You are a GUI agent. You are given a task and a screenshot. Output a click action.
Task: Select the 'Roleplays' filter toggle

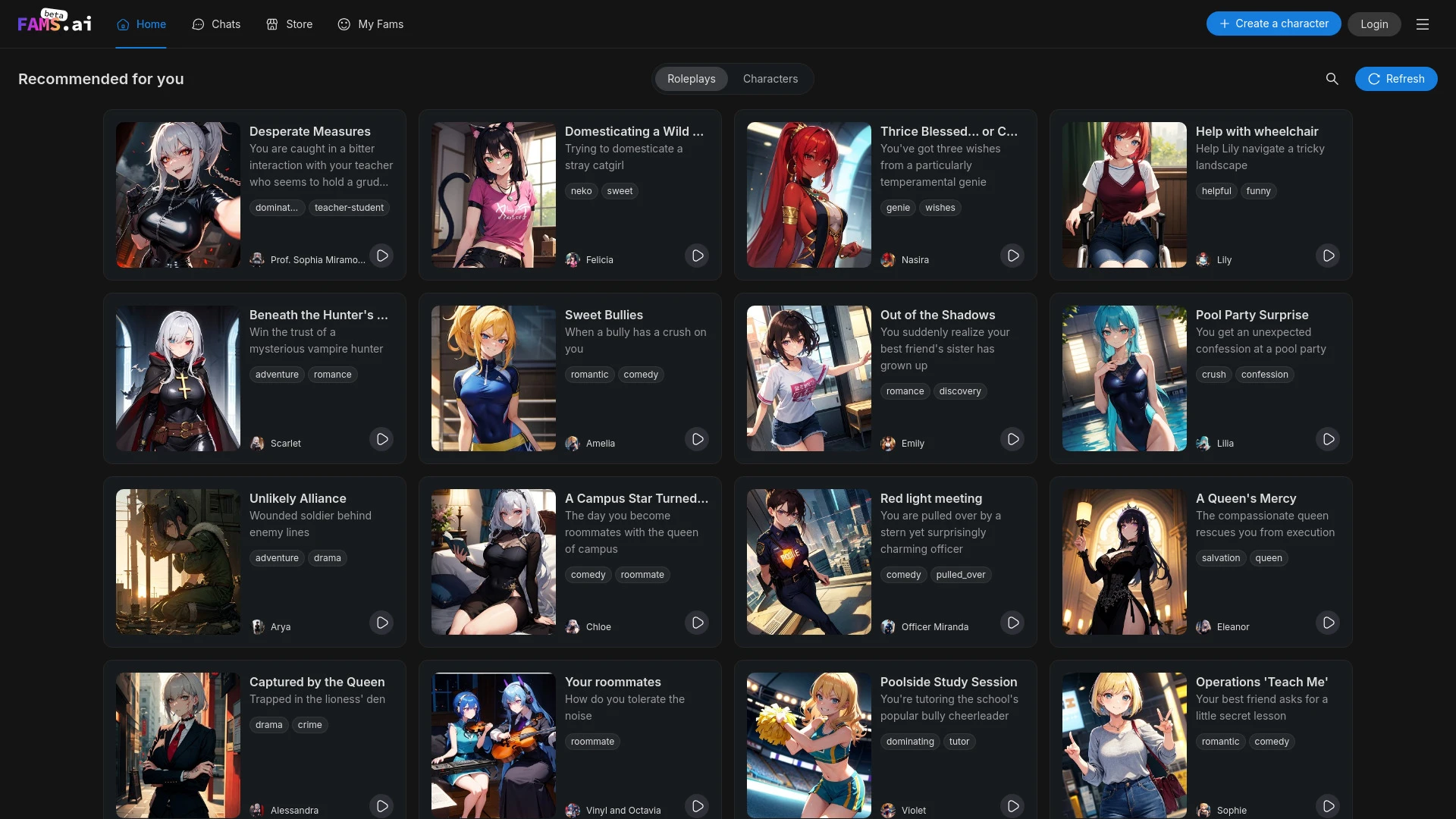pos(691,78)
